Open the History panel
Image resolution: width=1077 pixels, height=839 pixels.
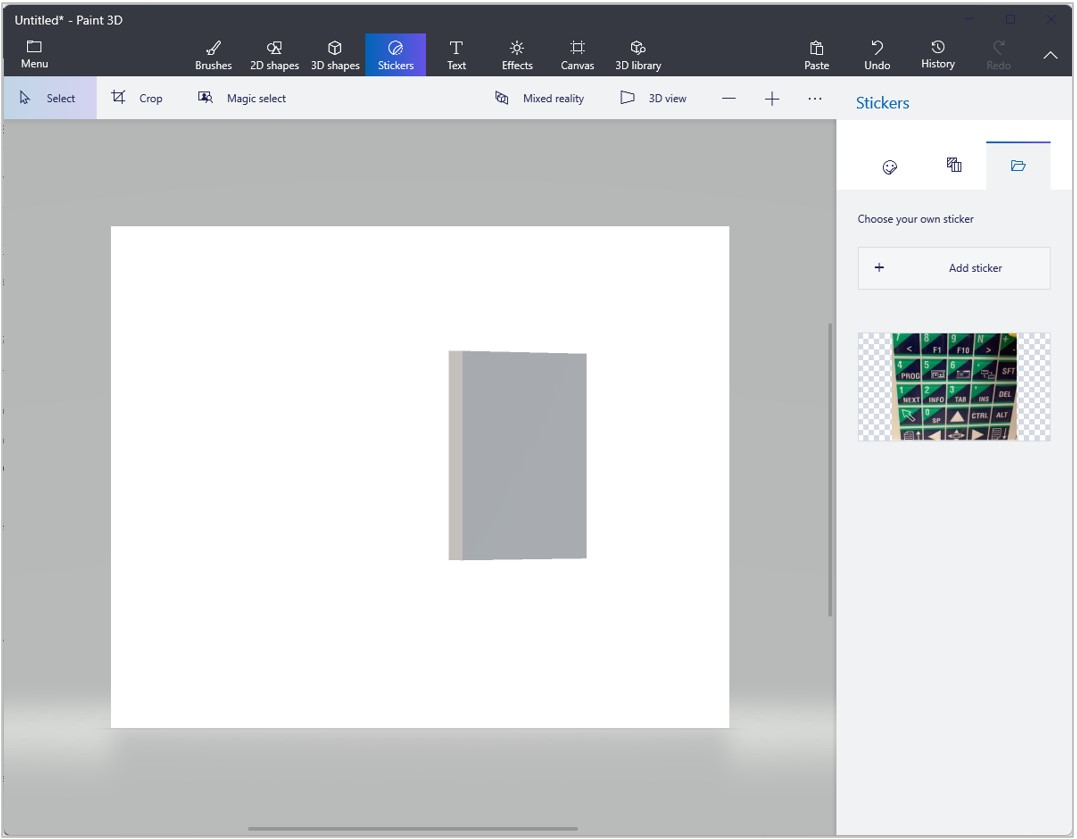(937, 54)
